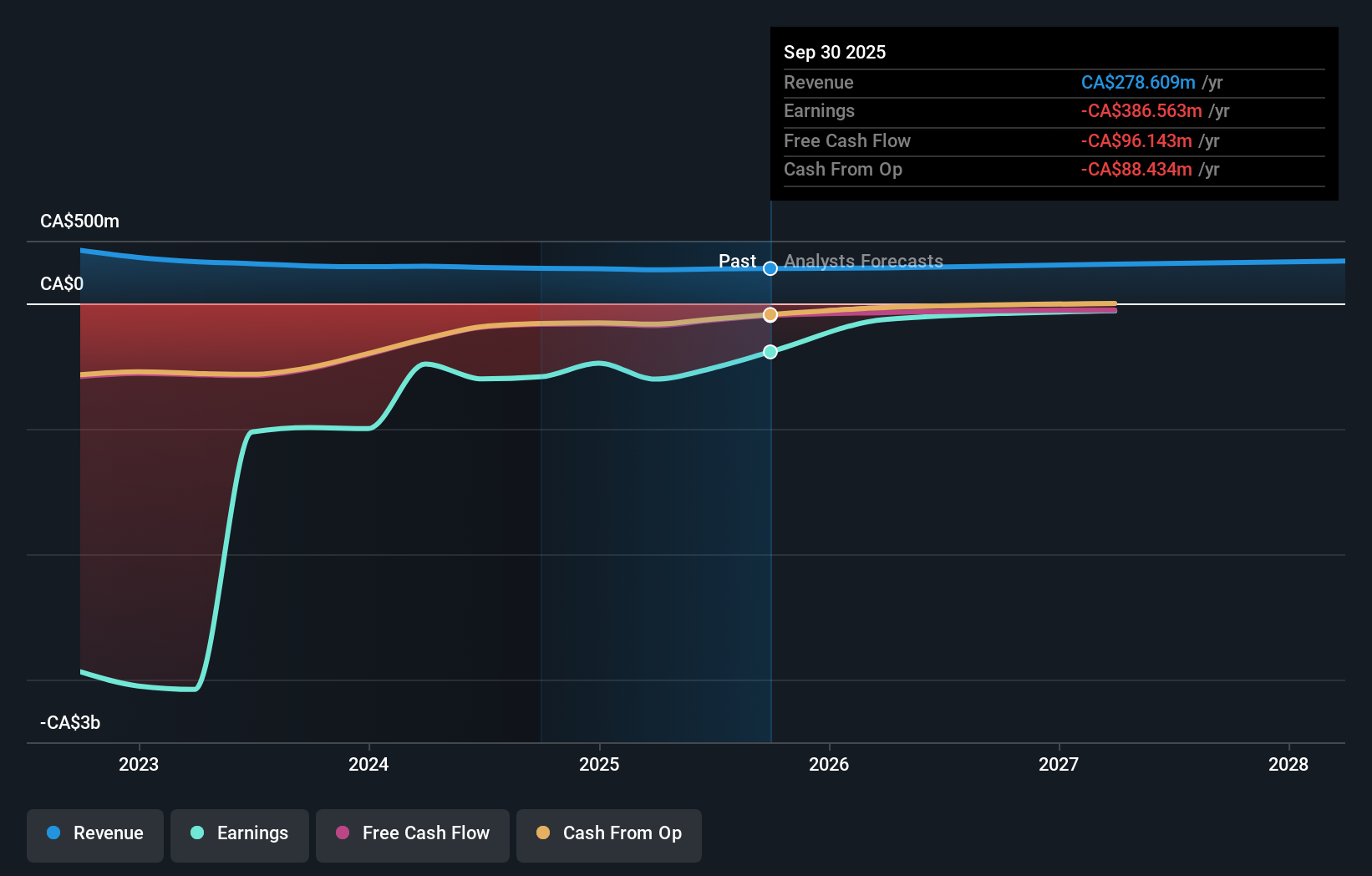Open the Sep 30 2025 tooltip header
The image size is (1372, 876).
[834, 52]
